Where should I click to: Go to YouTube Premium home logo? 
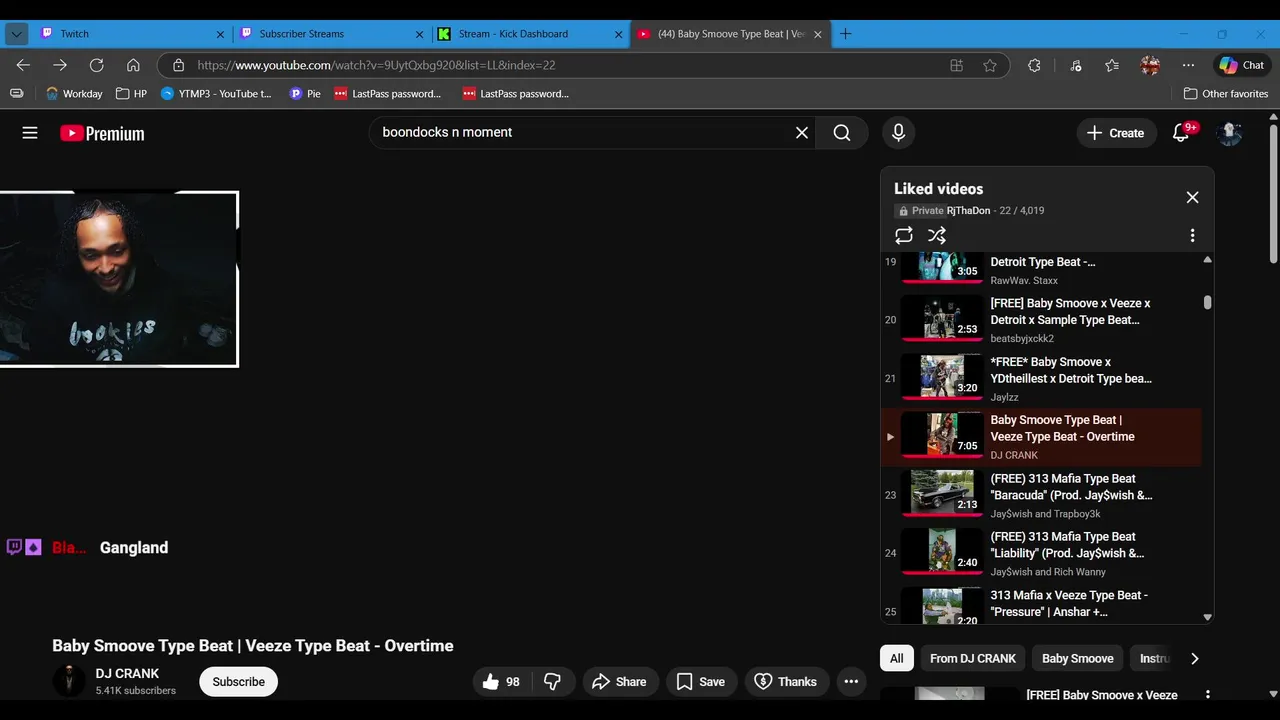pyautogui.click(x=102, y=133)
